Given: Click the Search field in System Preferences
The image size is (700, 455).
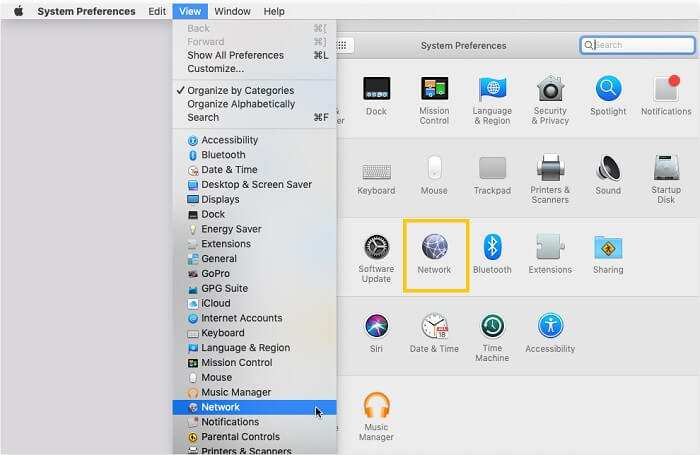Looking at the screenshot, I should point(638,45).
